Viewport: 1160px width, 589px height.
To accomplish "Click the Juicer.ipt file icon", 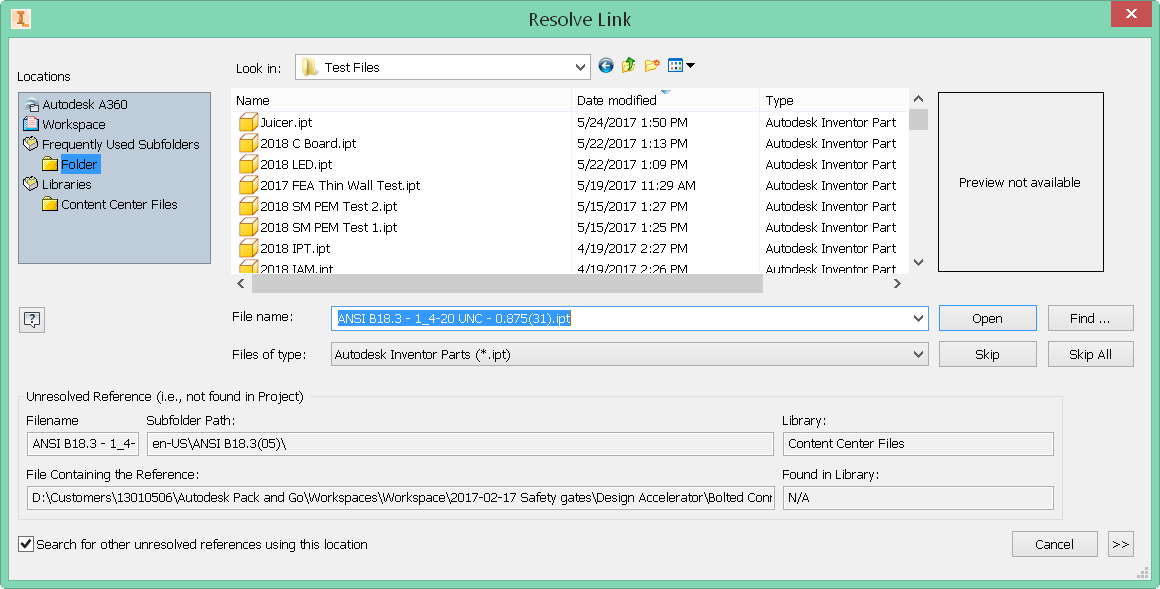I will (x=248, y=123).
